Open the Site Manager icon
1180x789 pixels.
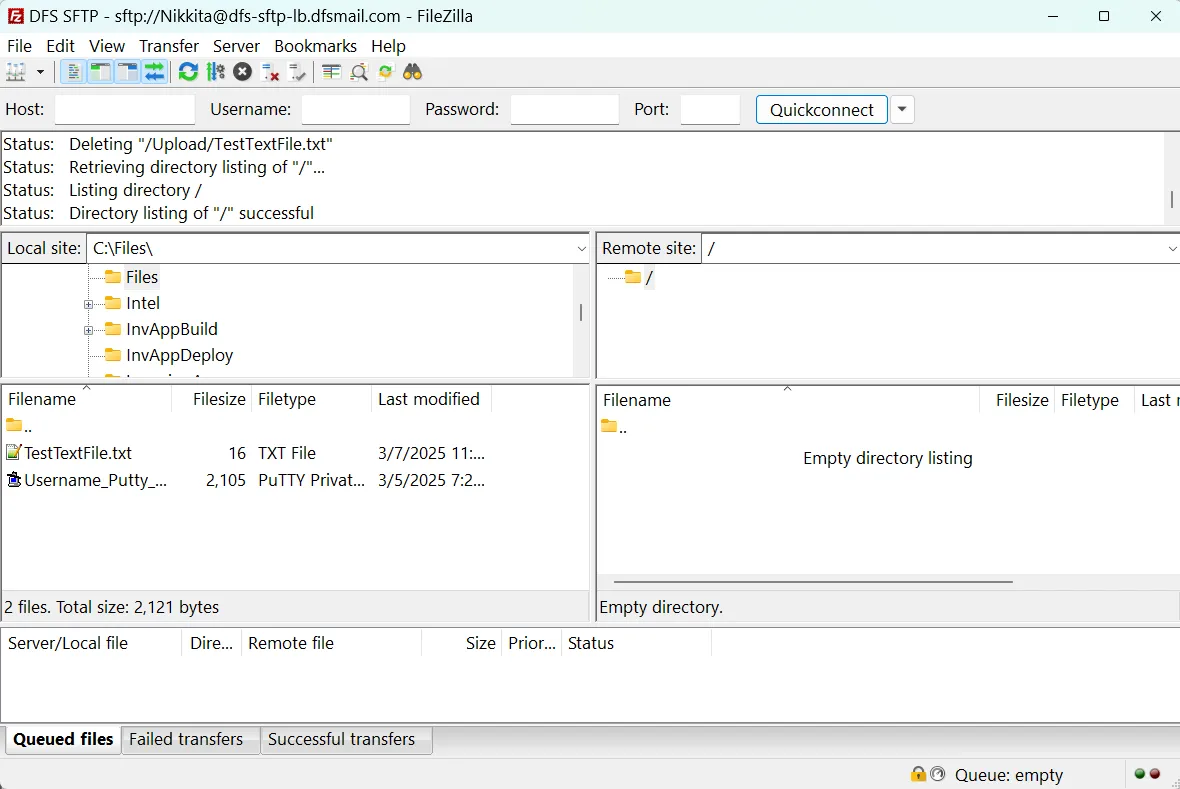16,72
